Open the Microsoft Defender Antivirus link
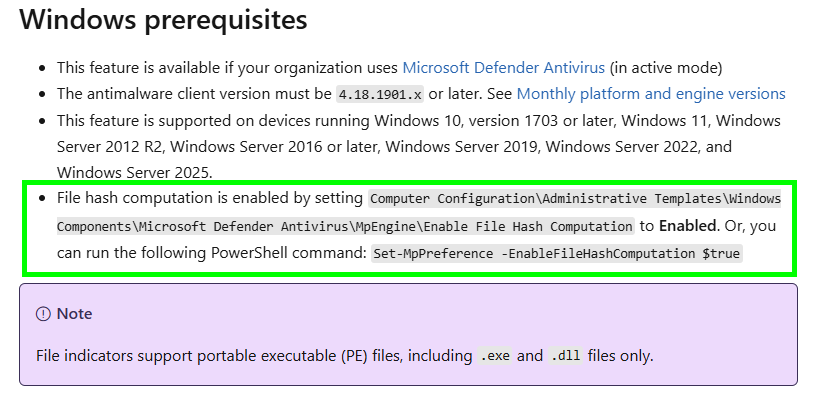Image resolution: width=816 pixels, height=402 pixels. coord(503,68)
